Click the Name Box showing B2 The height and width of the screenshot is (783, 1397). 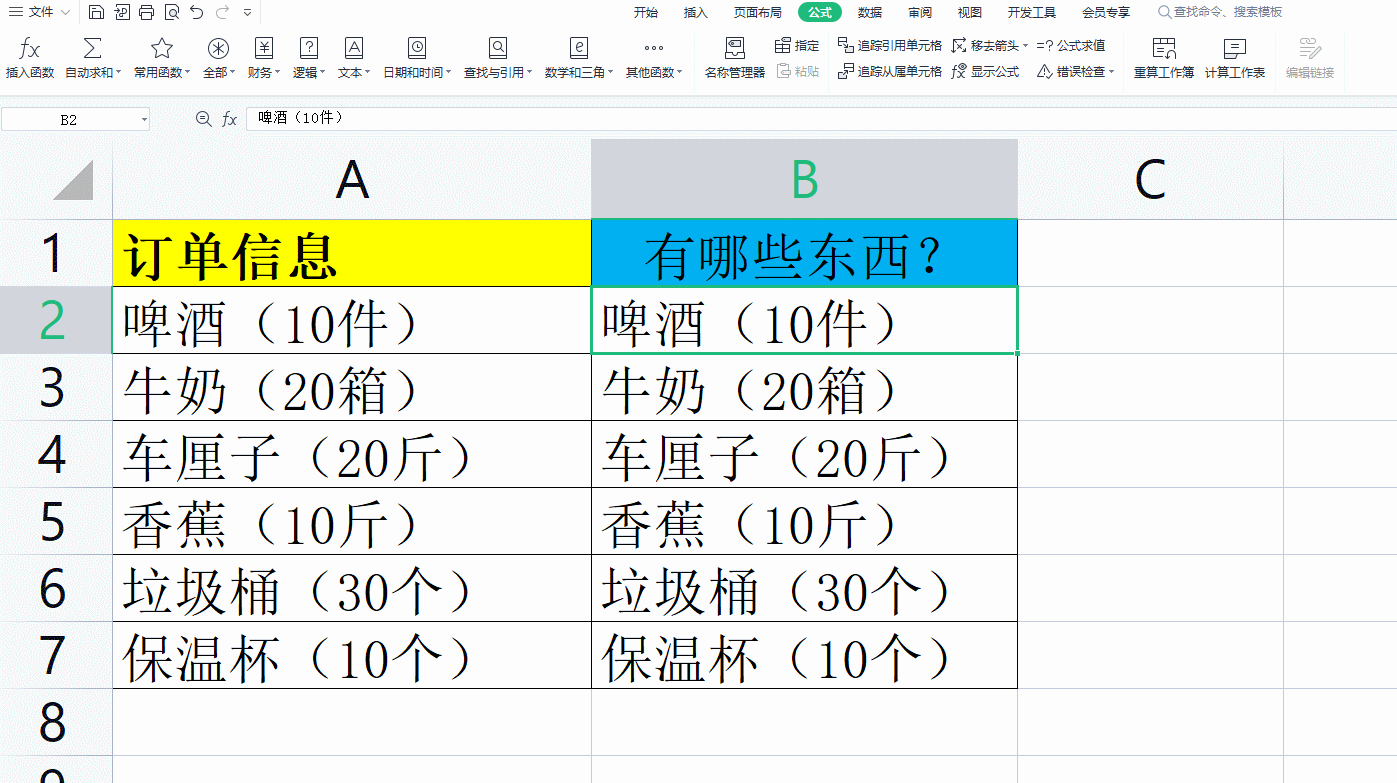[x=68, y=119]
